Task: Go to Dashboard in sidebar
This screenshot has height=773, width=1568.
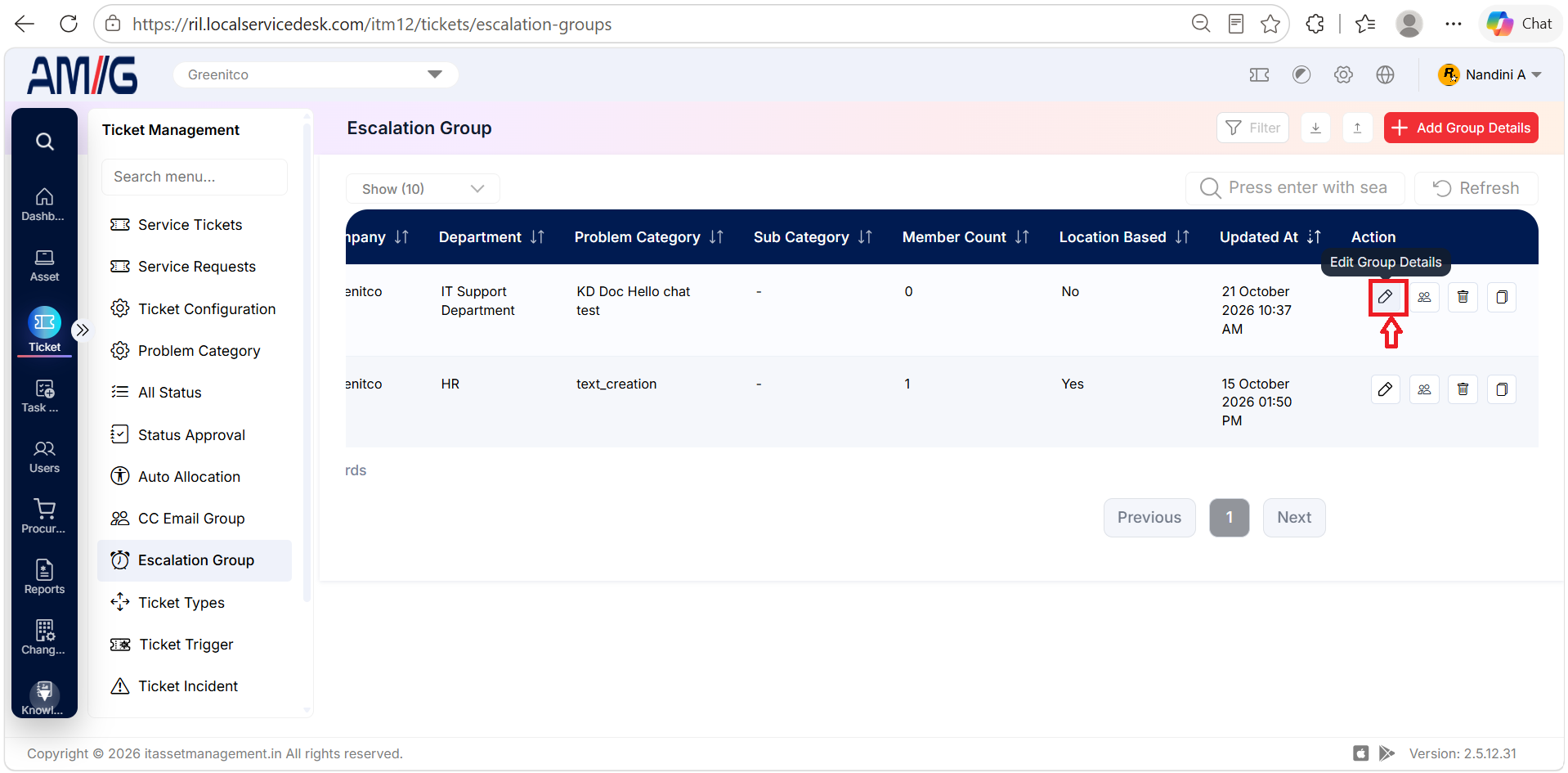Action: click(x=44, y=205)
